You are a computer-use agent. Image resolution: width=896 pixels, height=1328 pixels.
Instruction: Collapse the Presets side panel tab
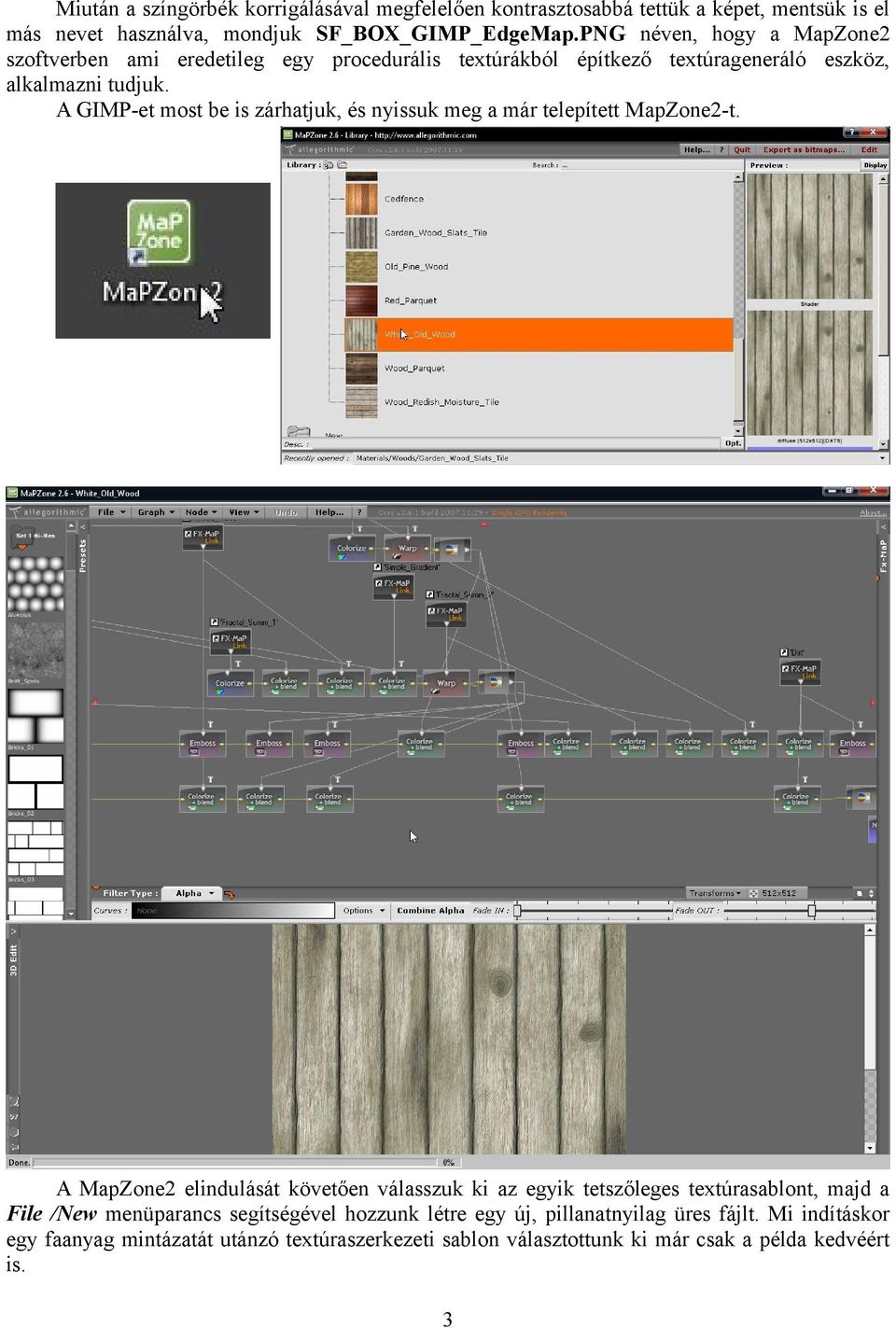pyautogui.click(x=83, y=554)
